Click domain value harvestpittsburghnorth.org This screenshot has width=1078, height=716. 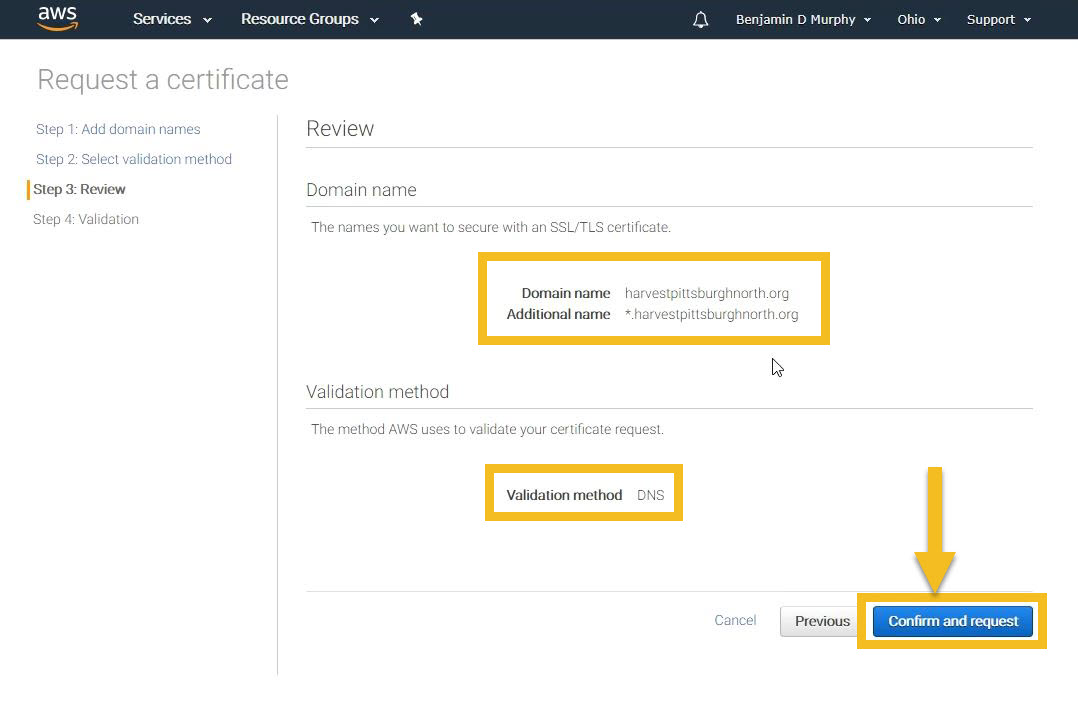pyautogui.click(x=707, y=293)
